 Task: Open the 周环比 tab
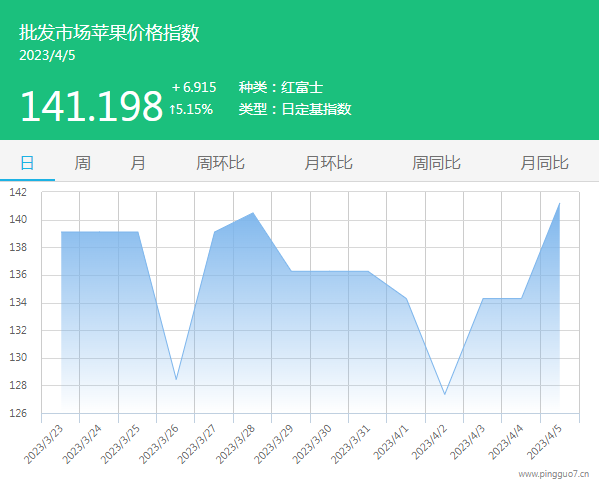pyautogui.click(x=220, y=163)
